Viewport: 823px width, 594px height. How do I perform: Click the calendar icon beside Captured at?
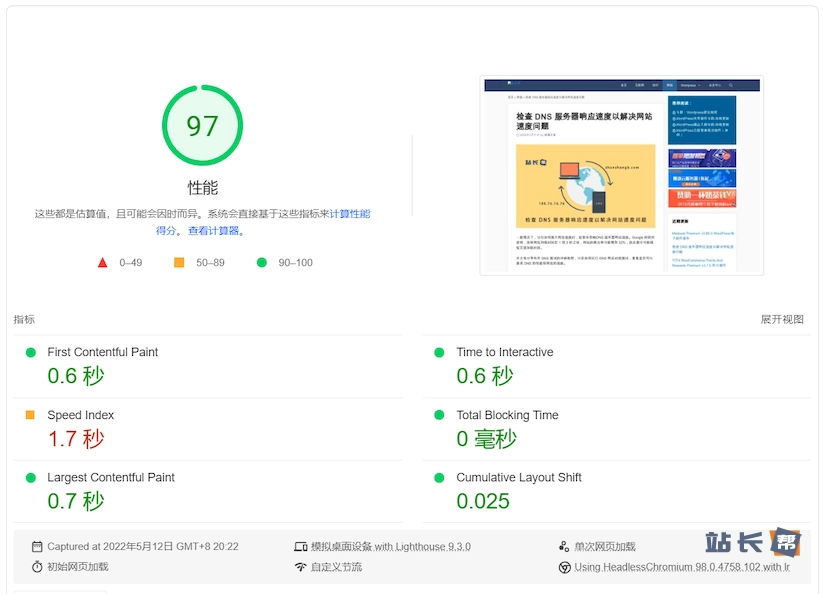point(37,547)
